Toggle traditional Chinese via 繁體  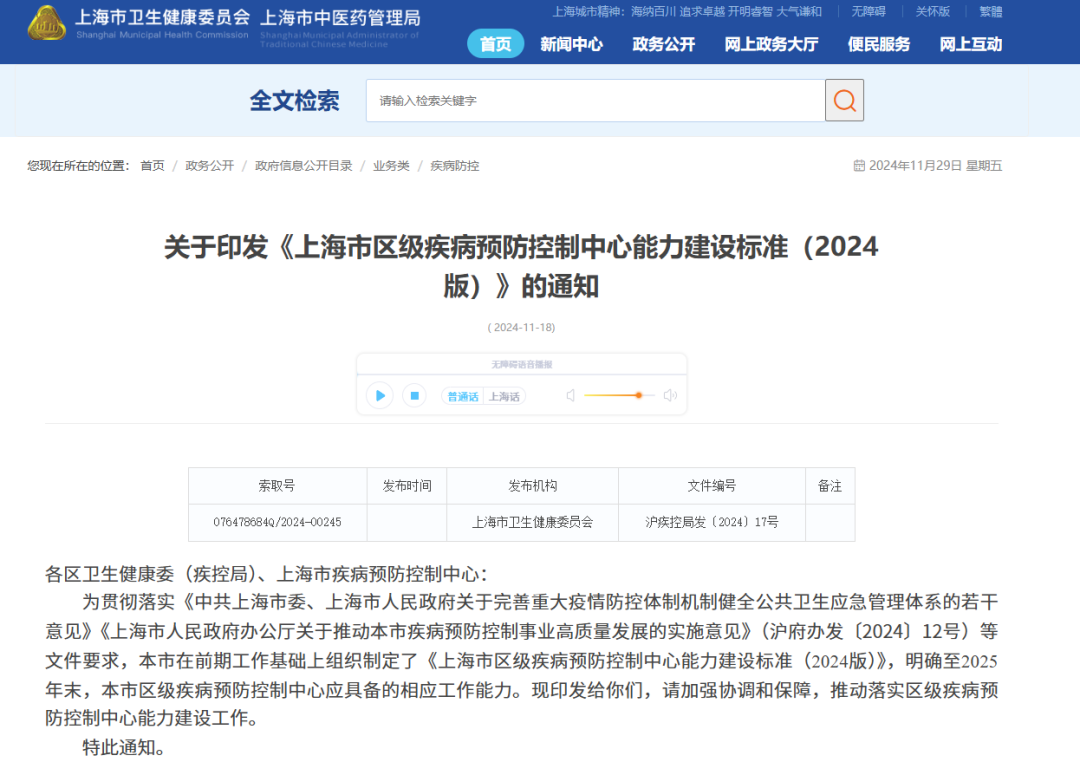coord(989,12)
